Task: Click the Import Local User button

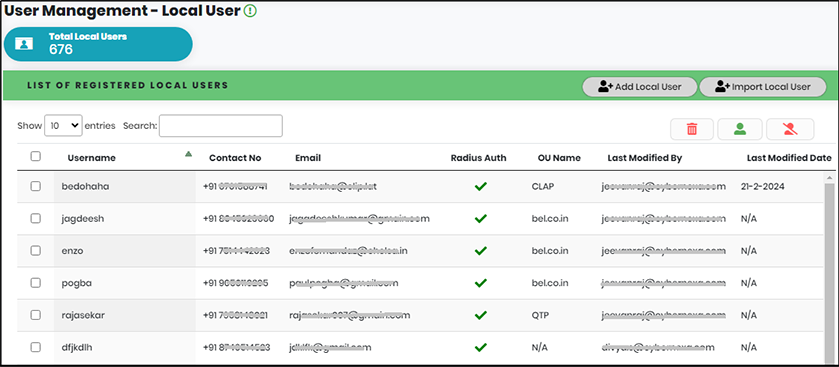Action: click(762, 87)
